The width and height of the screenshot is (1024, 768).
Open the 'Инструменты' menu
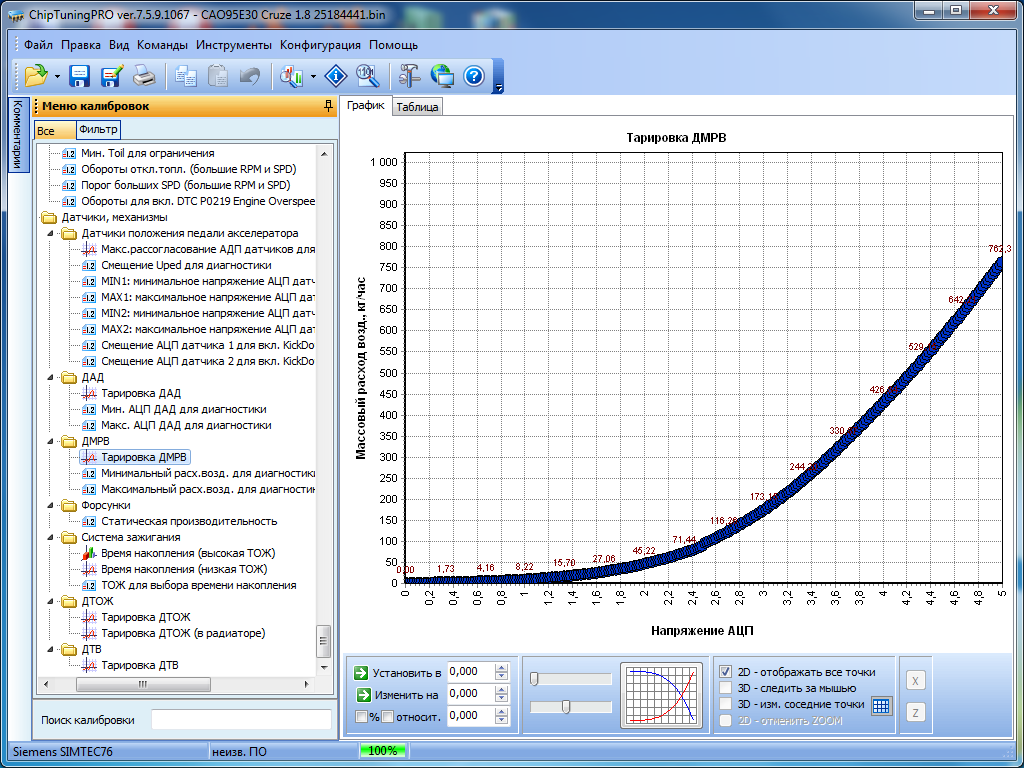click(233, 45)
